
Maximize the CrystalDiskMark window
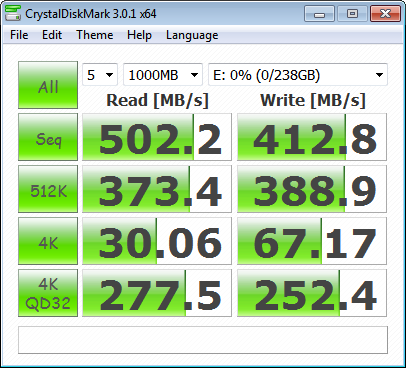(352, 14)
